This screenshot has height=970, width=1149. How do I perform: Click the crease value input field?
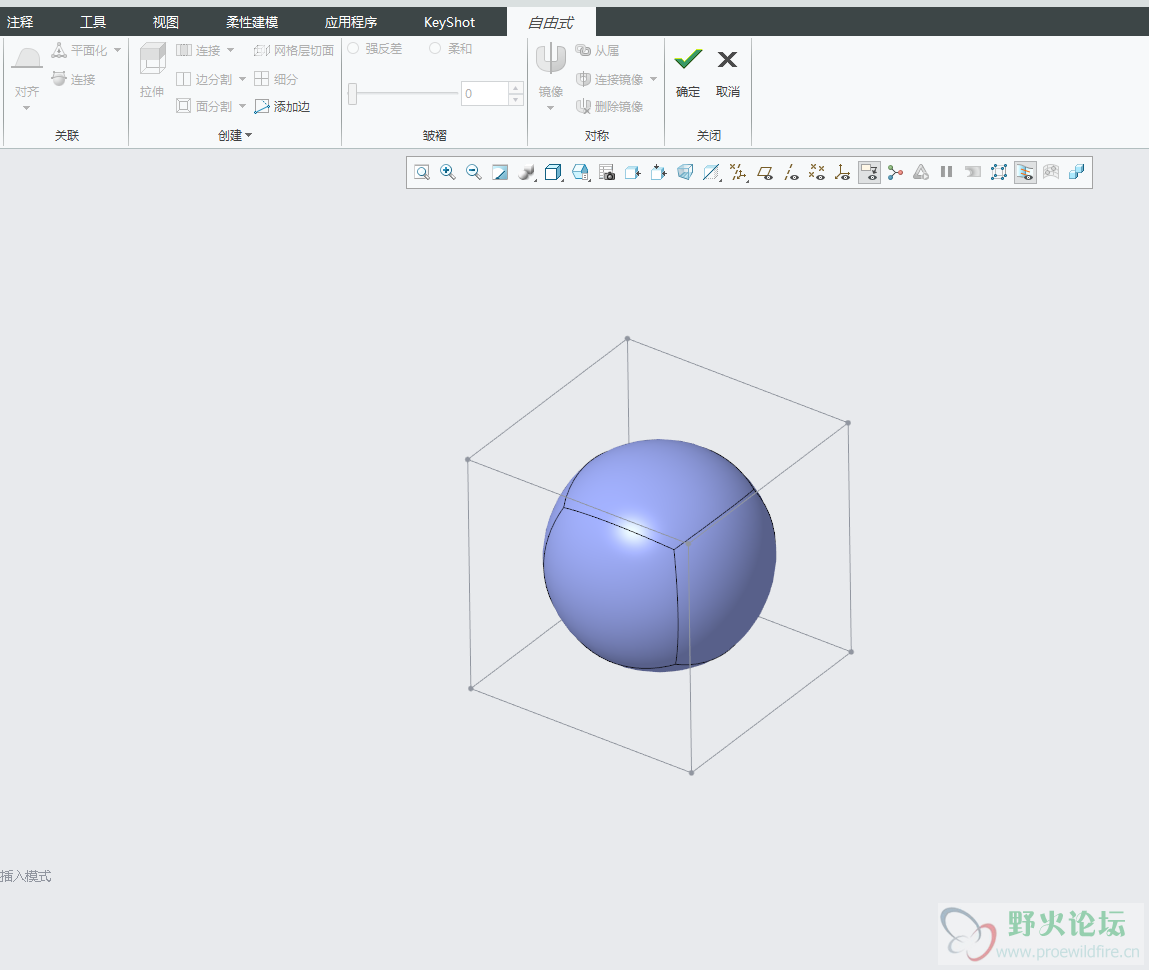pyautogui.click(x=485, y=94)
